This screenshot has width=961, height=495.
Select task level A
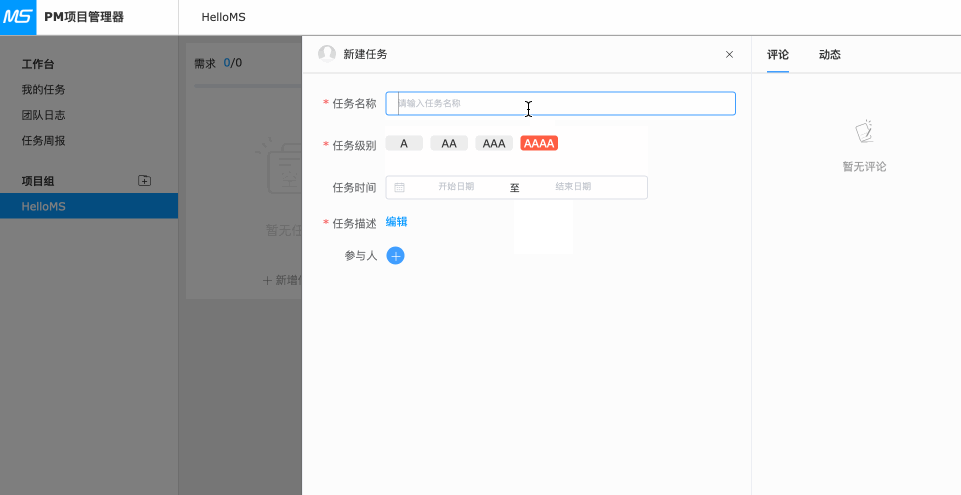coord(404,143)
